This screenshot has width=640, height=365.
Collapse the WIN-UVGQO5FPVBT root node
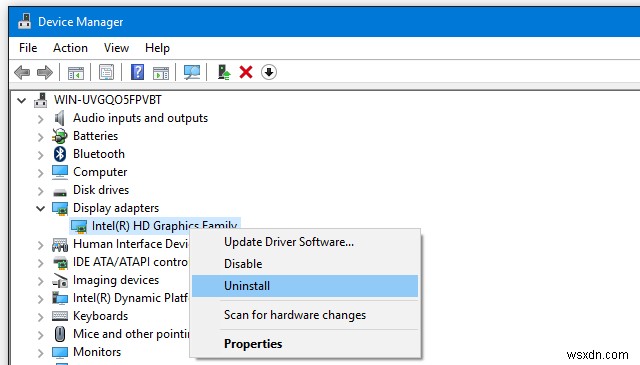(22, 100)
